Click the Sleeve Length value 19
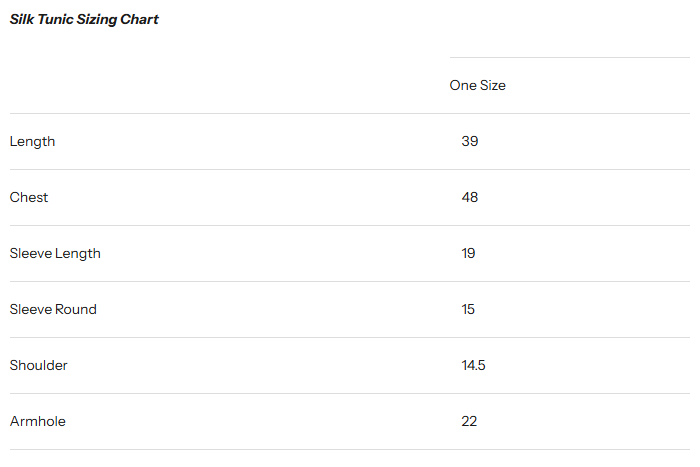This screenshot has width=700, height=467. click(468, 254)
